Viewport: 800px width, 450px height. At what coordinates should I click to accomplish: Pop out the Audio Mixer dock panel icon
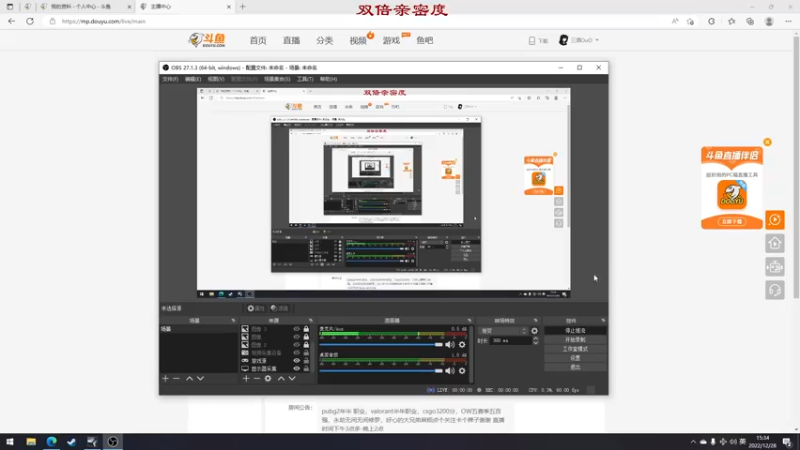tap(469, 320)
